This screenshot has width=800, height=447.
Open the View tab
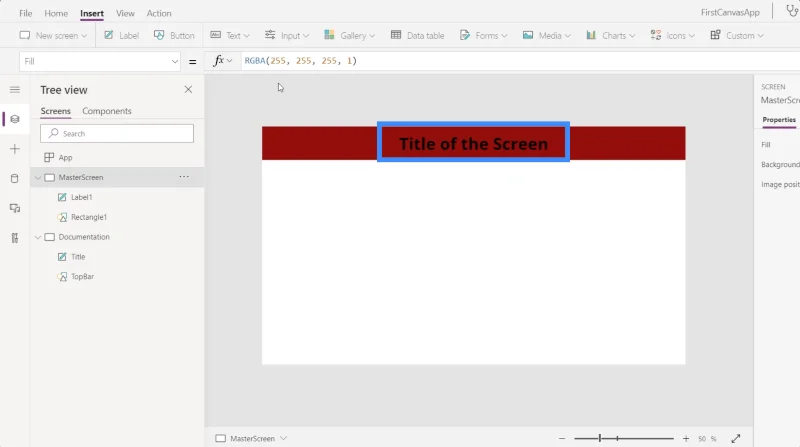point(125,13)
